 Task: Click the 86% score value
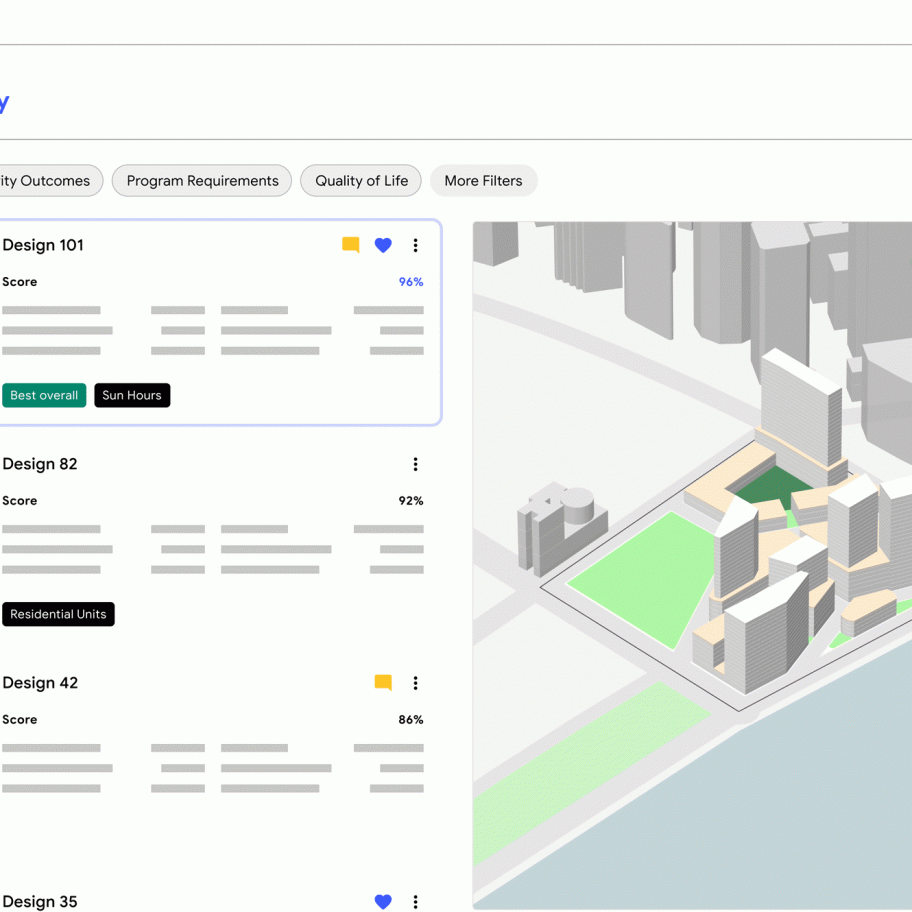pos(411,719)
